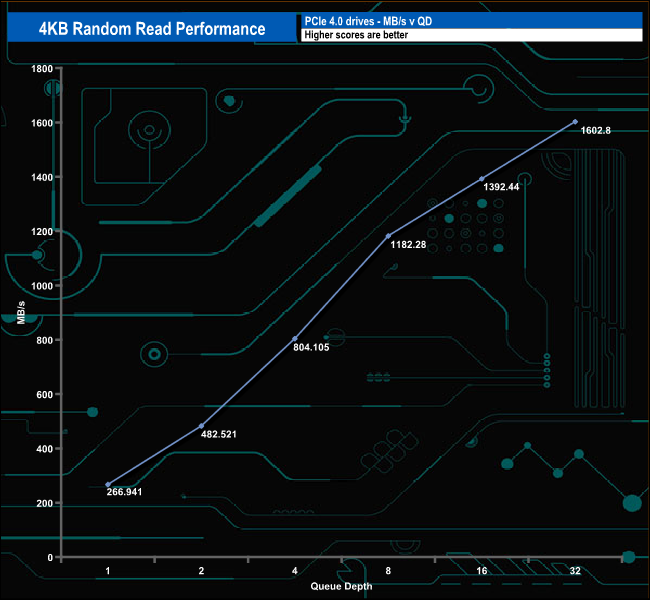Click the 1602.8 data point marker

click(x=575, y=122)
